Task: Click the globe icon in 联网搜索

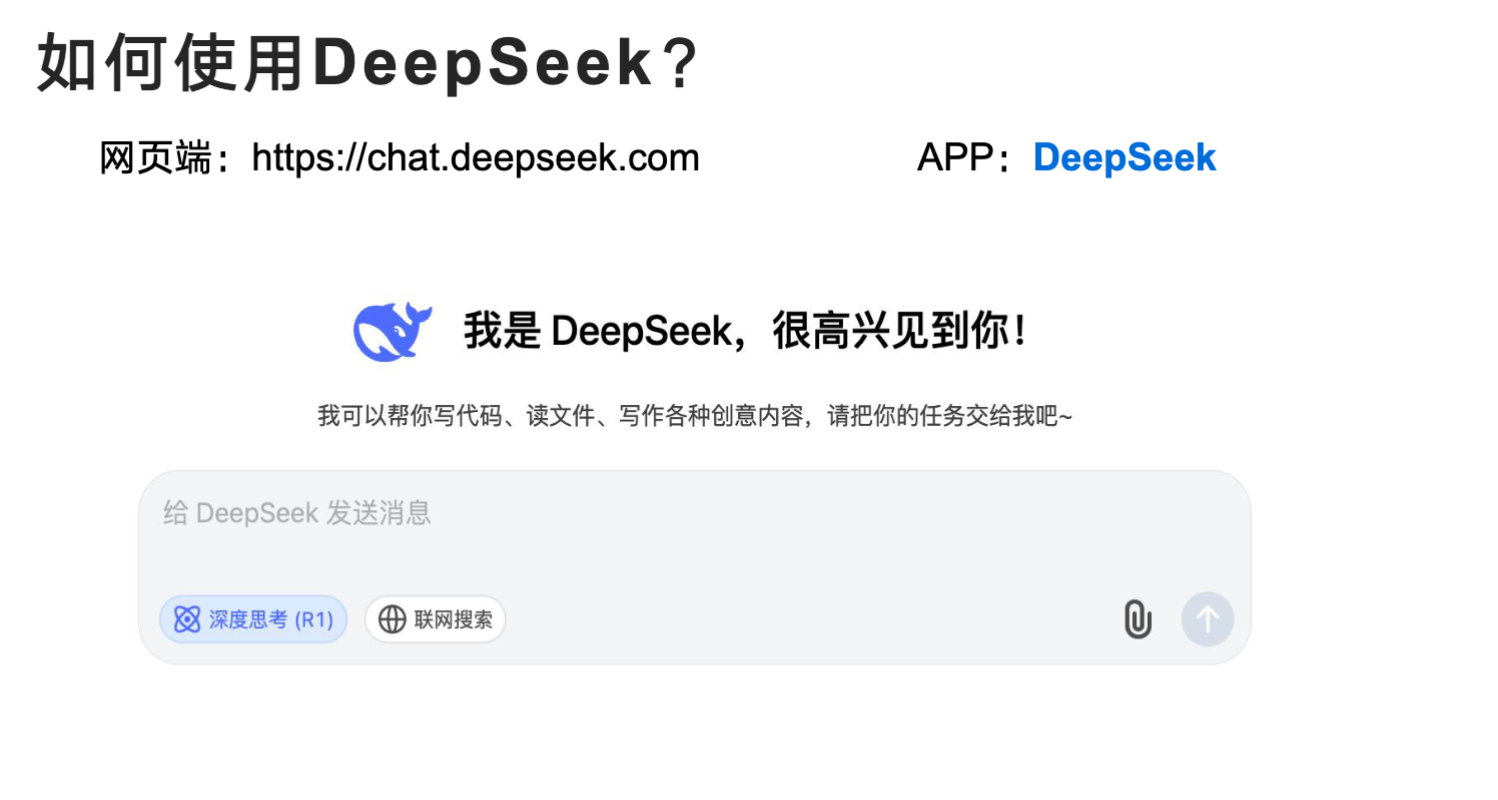Action: click(x=392, y=620)
